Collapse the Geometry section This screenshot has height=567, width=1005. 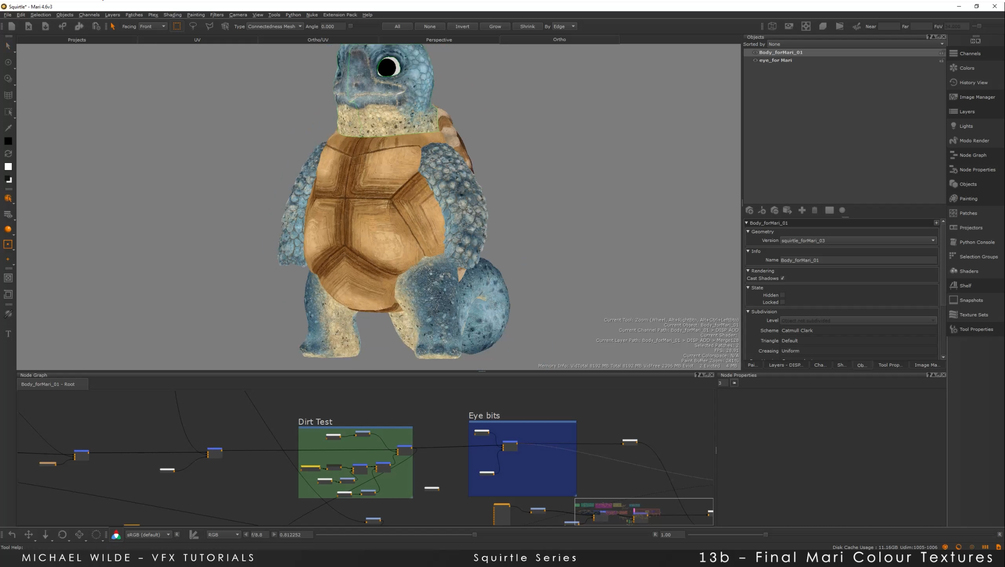pos(748,231)
